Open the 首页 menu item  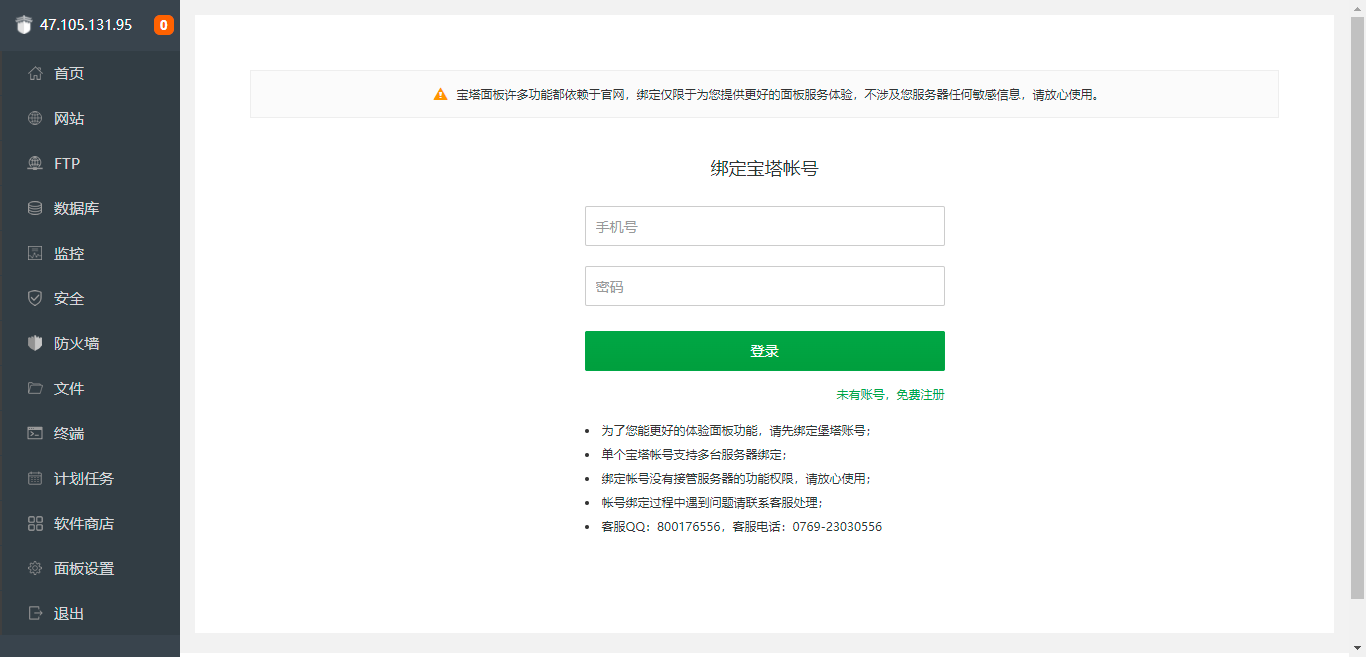pyautogui.click(x=90, y=73)
